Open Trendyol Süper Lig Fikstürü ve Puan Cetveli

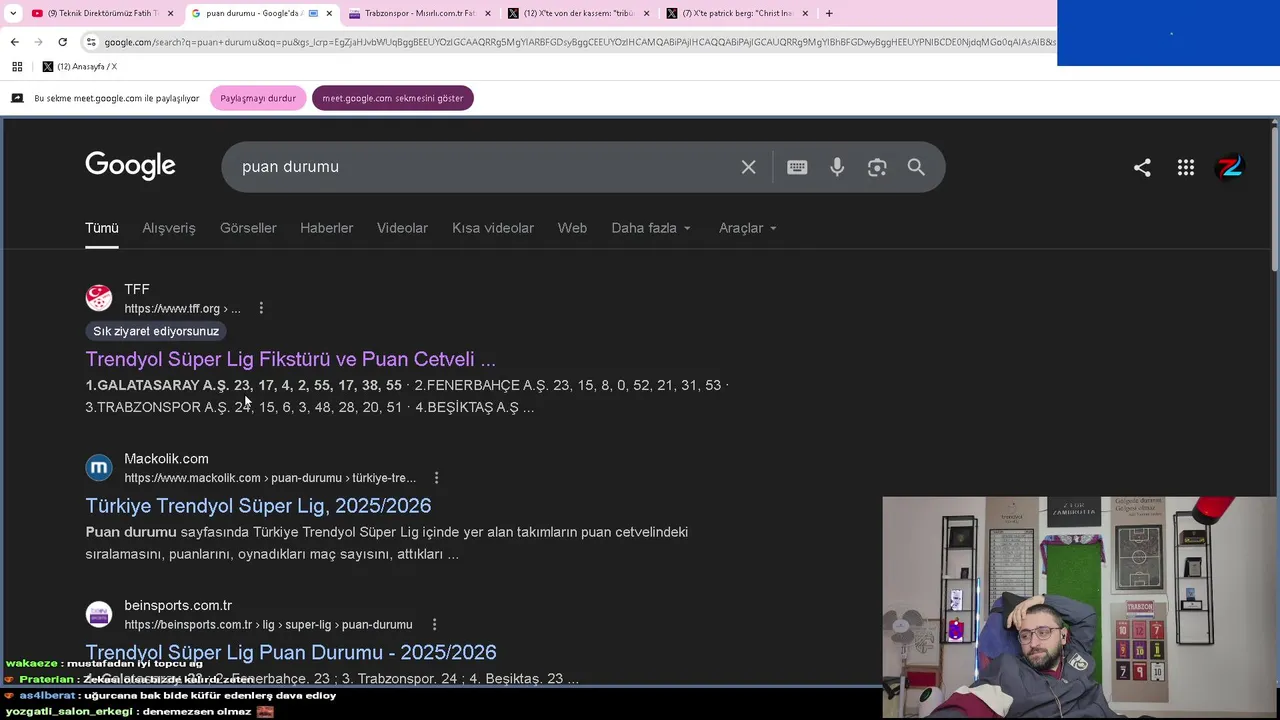tap(291, 359)
